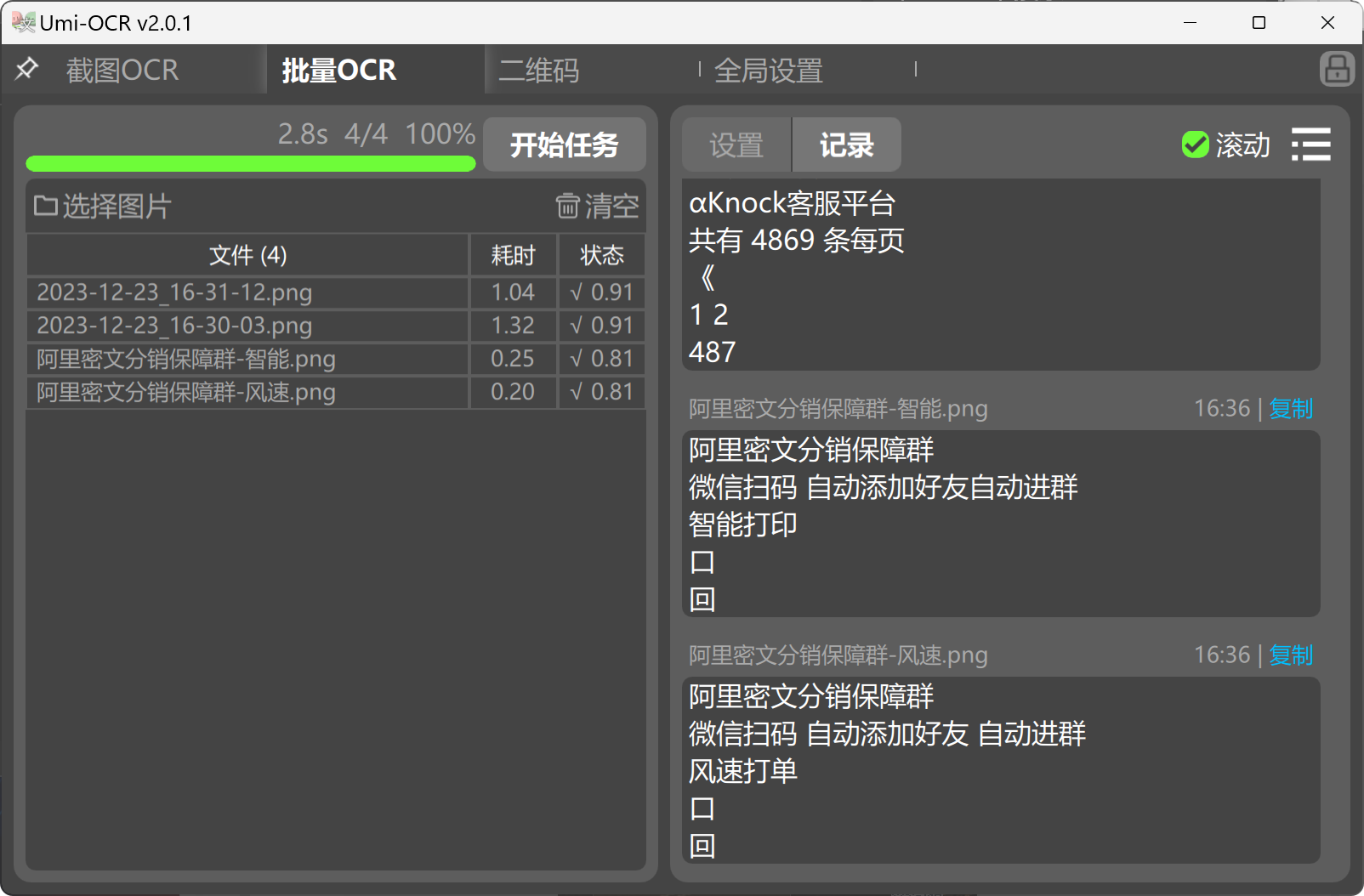Image resolution: width=1364 pixels, height=896 pixels.
Task: Click status √ 0.81 of 智能.png row
Action: click(602, 359)
